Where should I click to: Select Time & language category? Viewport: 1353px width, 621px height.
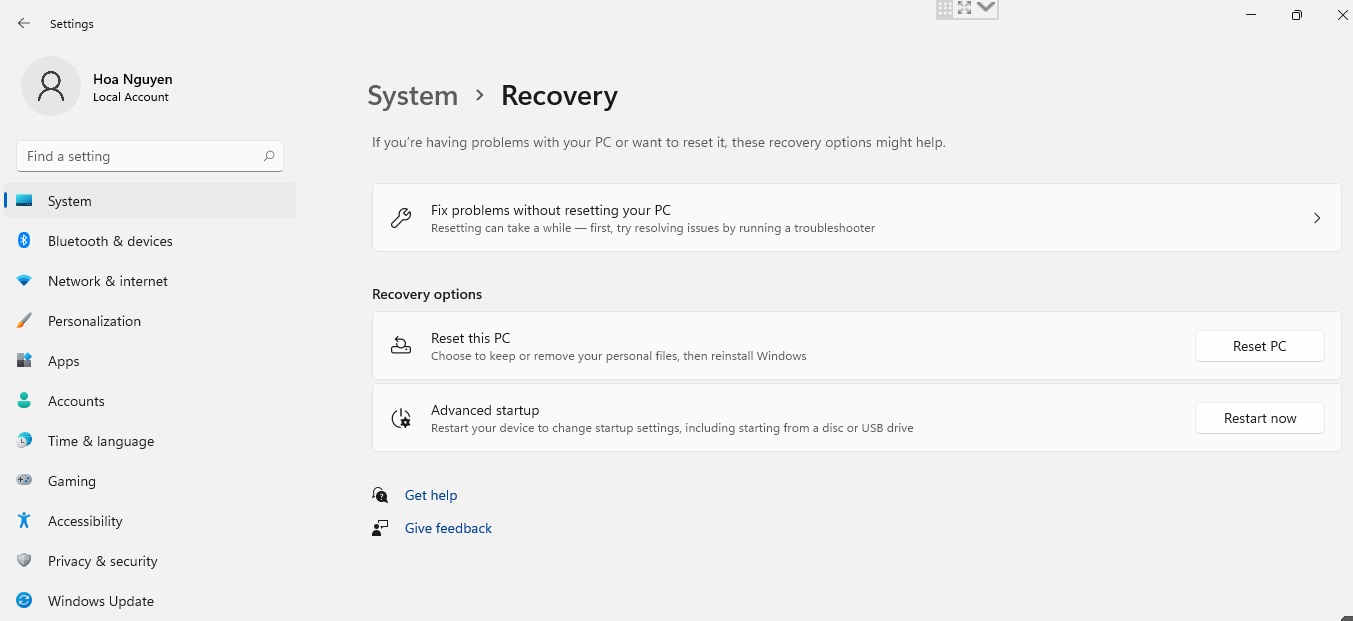pos(100,441)
